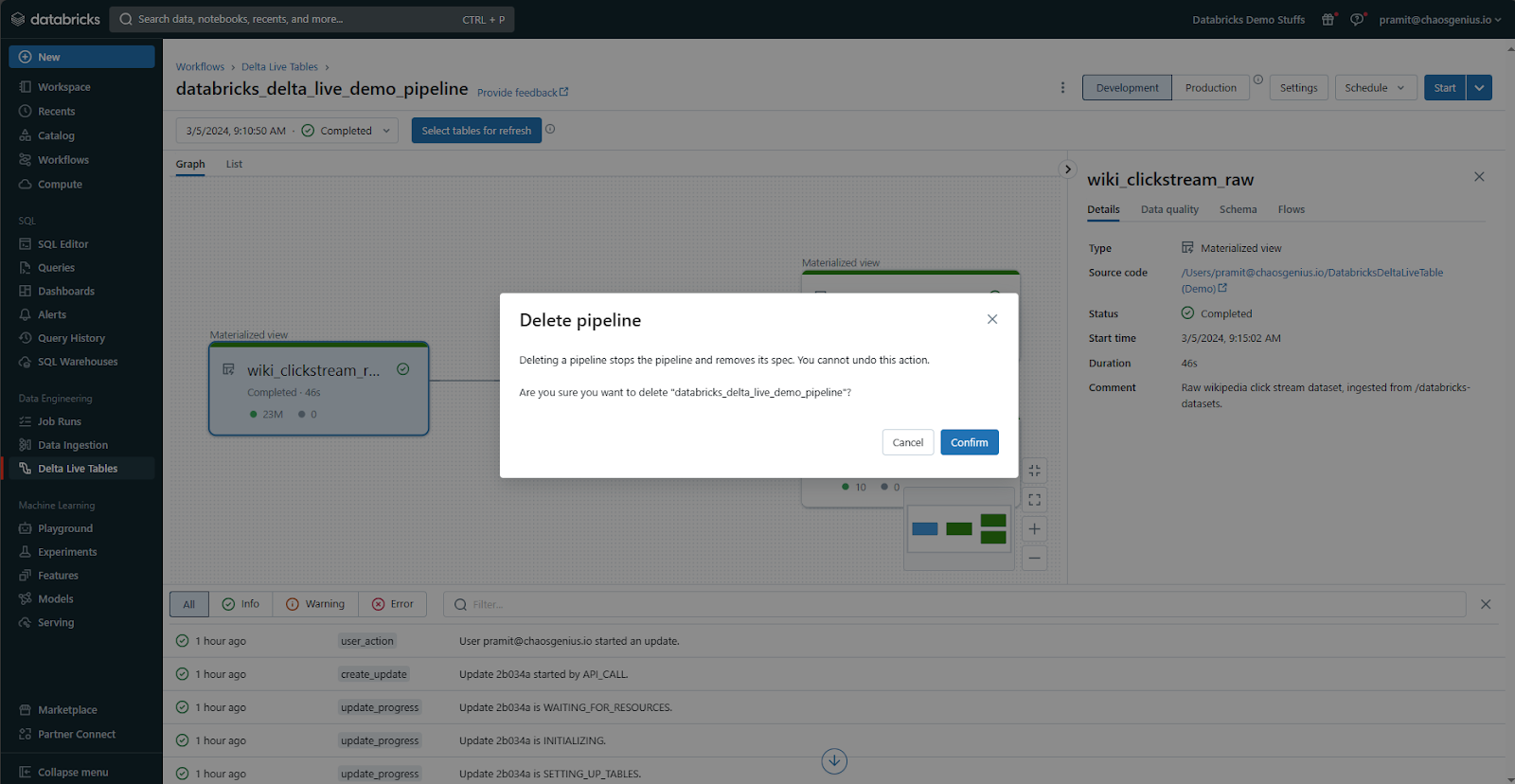Close the wiki_clickstream_raw details panel
The width and height of the screenshot is (1515, 784).
tap(1479, 177)
